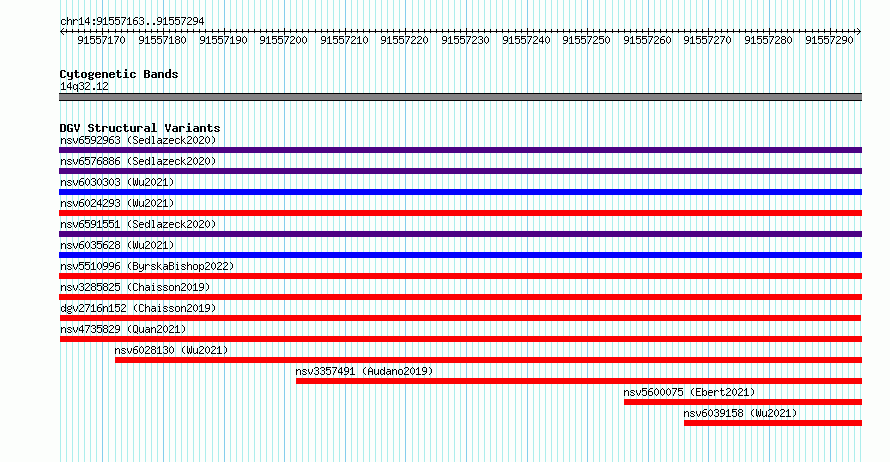Click the nsv6591551 (Sedlazeck2020) label
This screenshot has height=462, width=890.
(x=138, y=224)
